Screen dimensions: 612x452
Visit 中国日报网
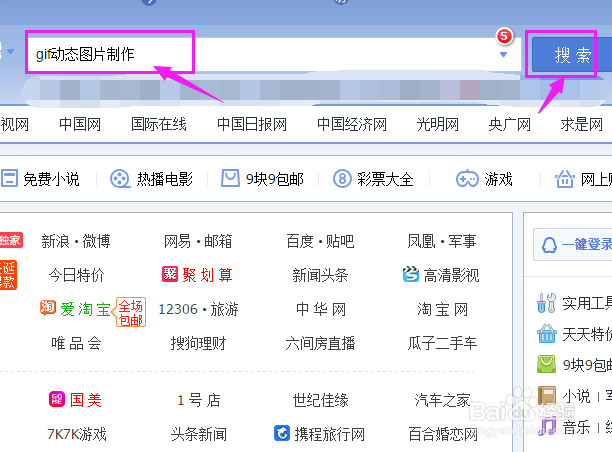click(252, 125)
